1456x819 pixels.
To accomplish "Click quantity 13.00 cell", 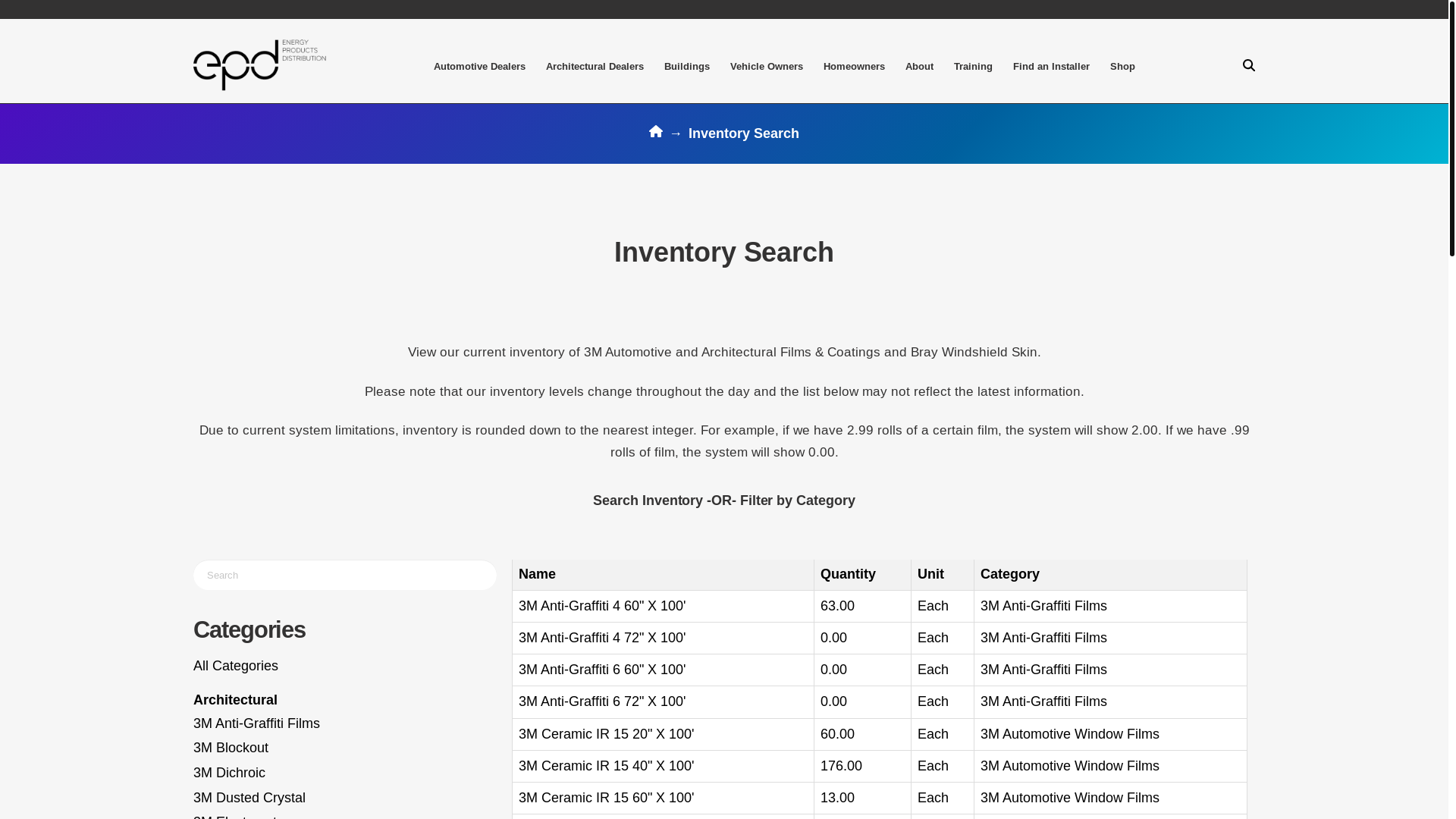I will tap(862, 798).
